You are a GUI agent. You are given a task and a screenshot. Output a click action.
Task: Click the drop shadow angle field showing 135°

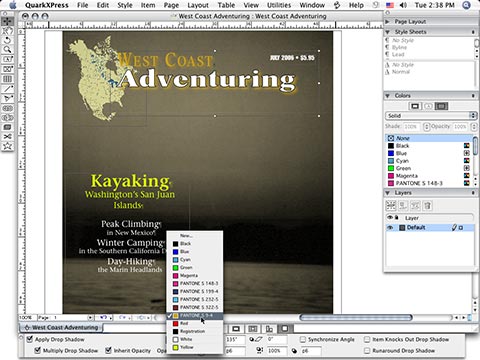point(236,340)
